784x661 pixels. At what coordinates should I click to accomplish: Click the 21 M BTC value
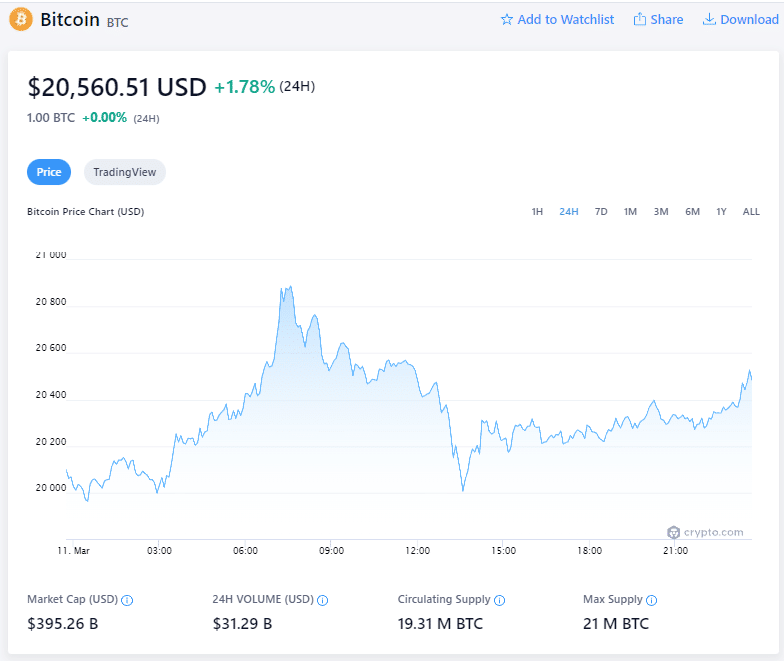pyautogui.click(x=616, y=624)
